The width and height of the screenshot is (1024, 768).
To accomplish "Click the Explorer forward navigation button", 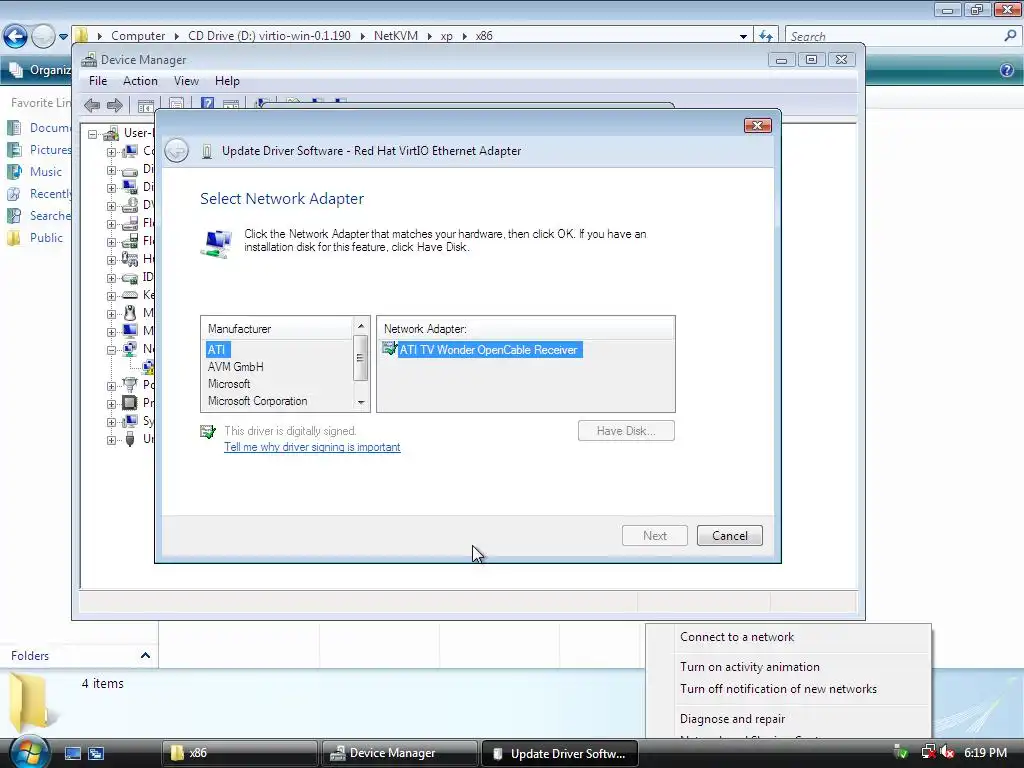I will tap(43, 36).
